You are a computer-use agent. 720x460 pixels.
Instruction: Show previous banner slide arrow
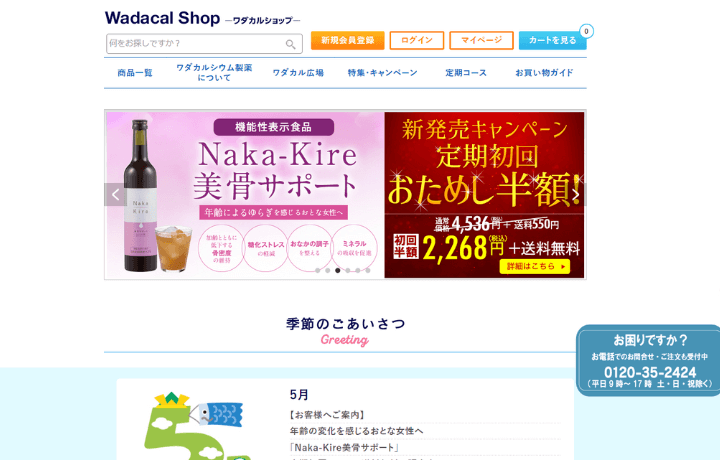[x=115, y=195]
